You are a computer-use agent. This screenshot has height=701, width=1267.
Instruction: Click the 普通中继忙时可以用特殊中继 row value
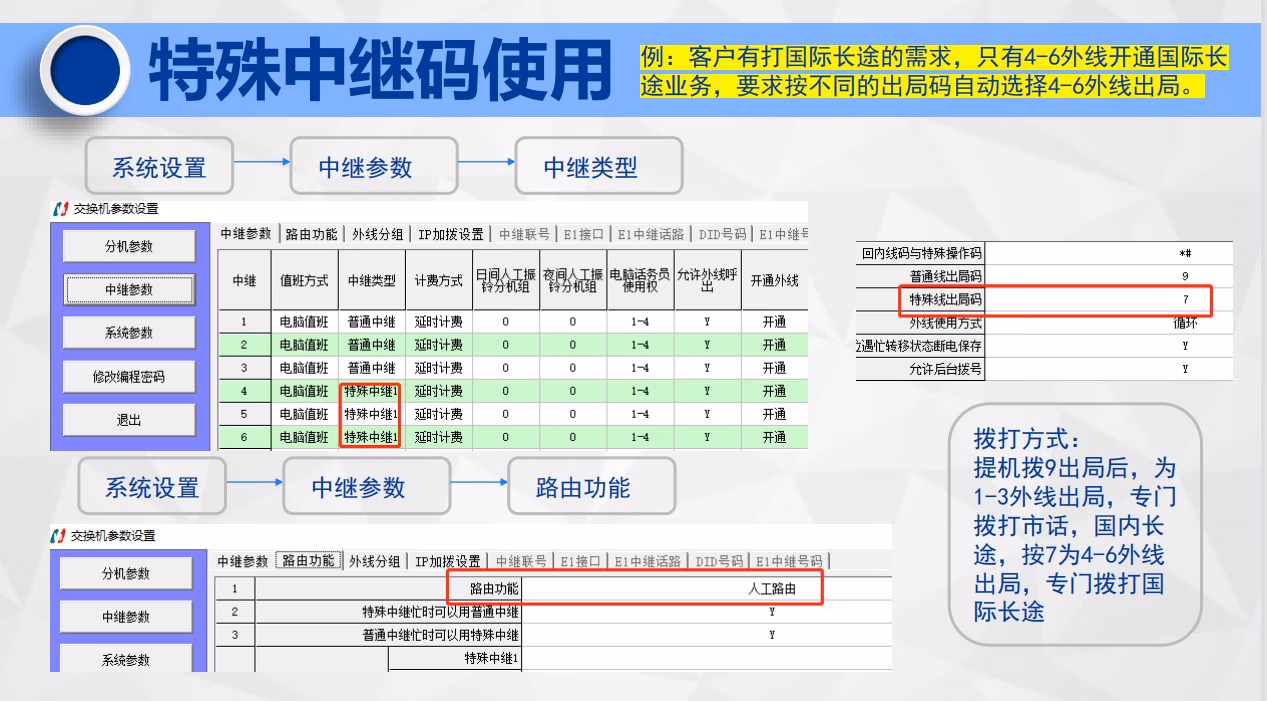[x=707, y=635]
